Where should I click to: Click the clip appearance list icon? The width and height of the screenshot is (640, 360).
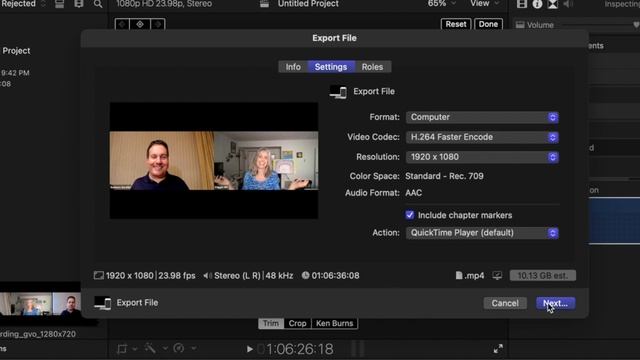pos(60,4)
